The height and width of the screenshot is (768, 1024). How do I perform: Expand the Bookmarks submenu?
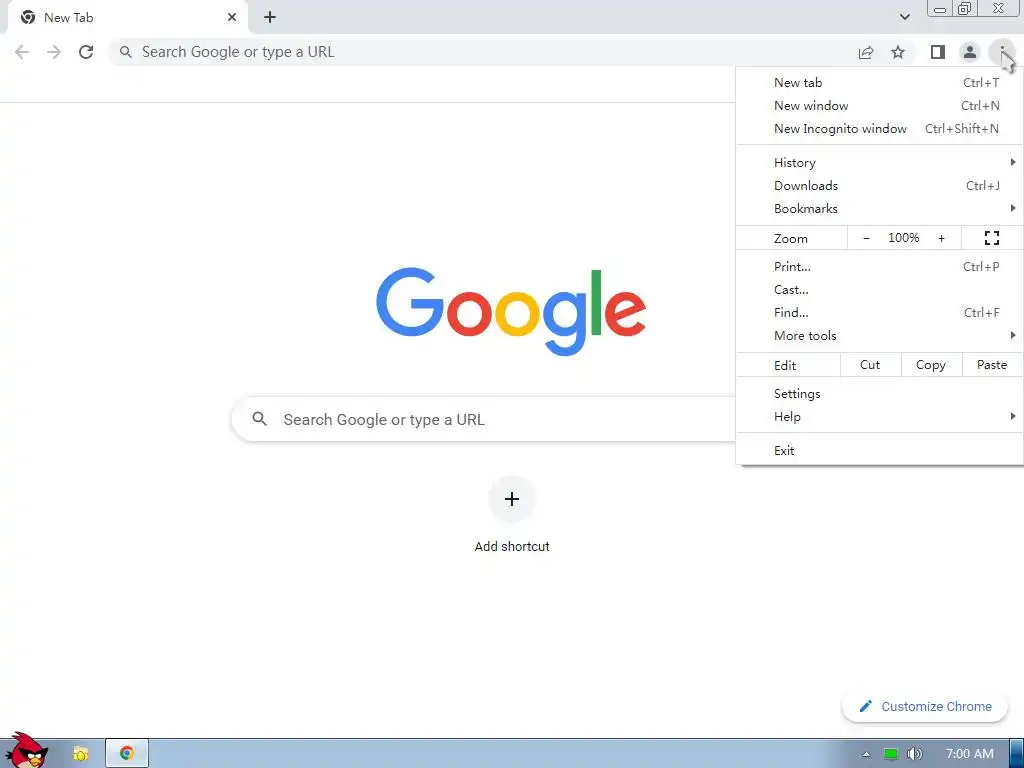pos(880,208)
